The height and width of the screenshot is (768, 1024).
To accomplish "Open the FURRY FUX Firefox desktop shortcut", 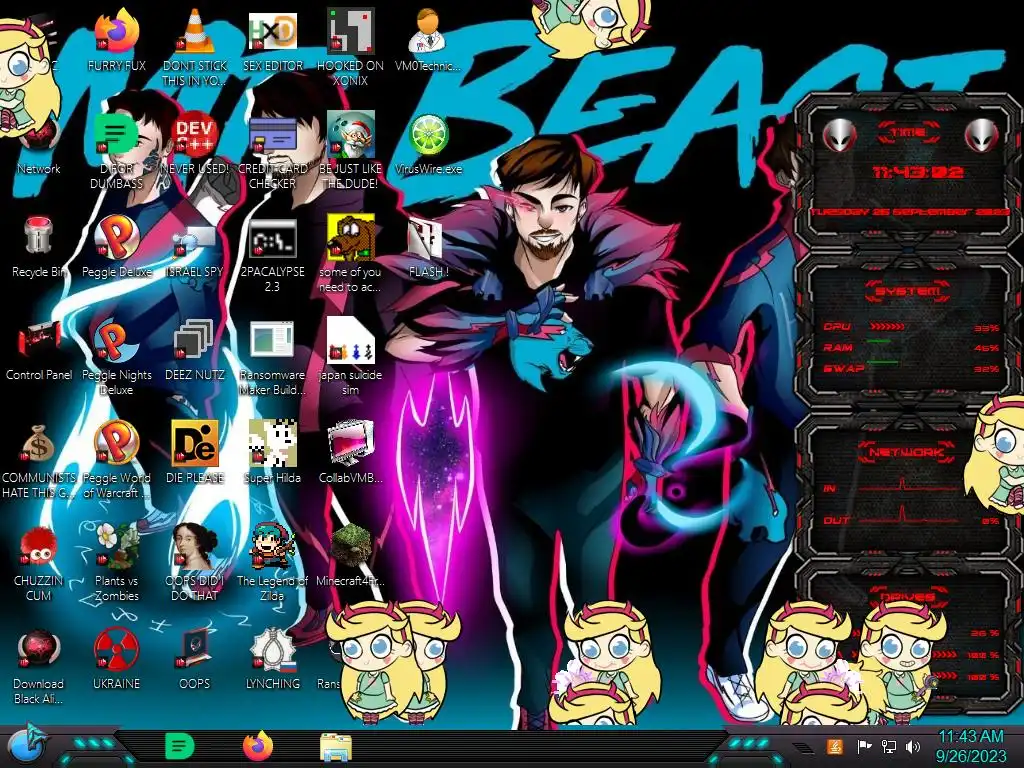I will pos(116,31).
